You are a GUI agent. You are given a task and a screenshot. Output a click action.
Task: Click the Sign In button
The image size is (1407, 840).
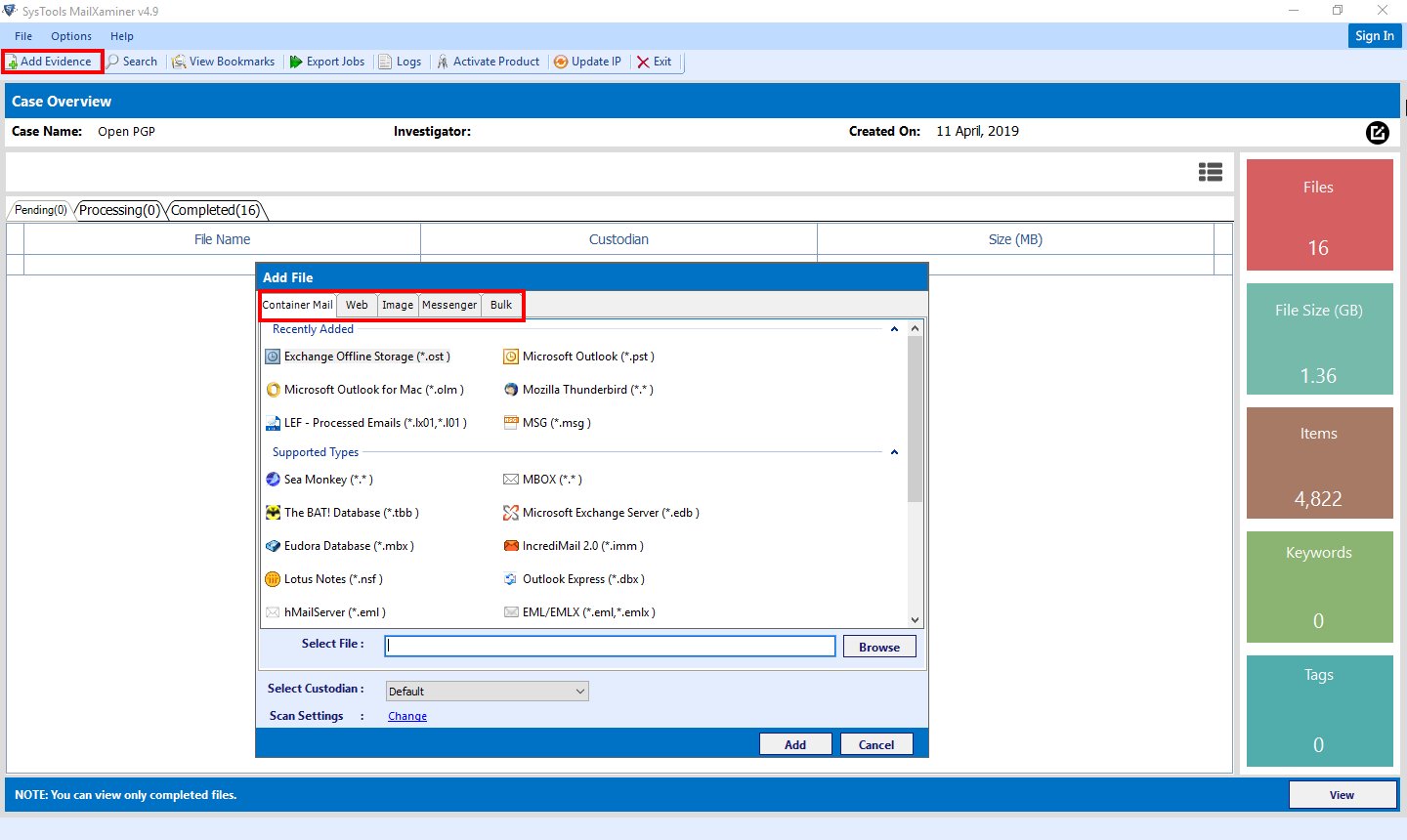click(x=1375, y=35)
